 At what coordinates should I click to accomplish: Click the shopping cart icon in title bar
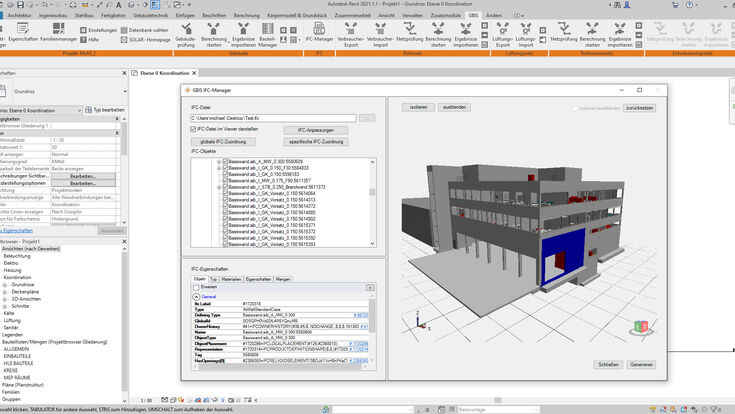pos(675,5)
